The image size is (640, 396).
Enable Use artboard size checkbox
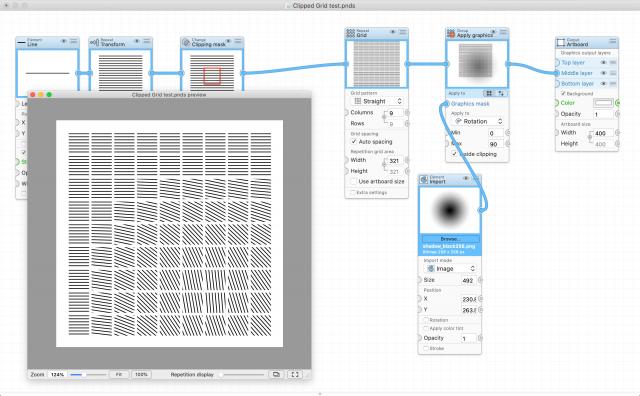353,181
